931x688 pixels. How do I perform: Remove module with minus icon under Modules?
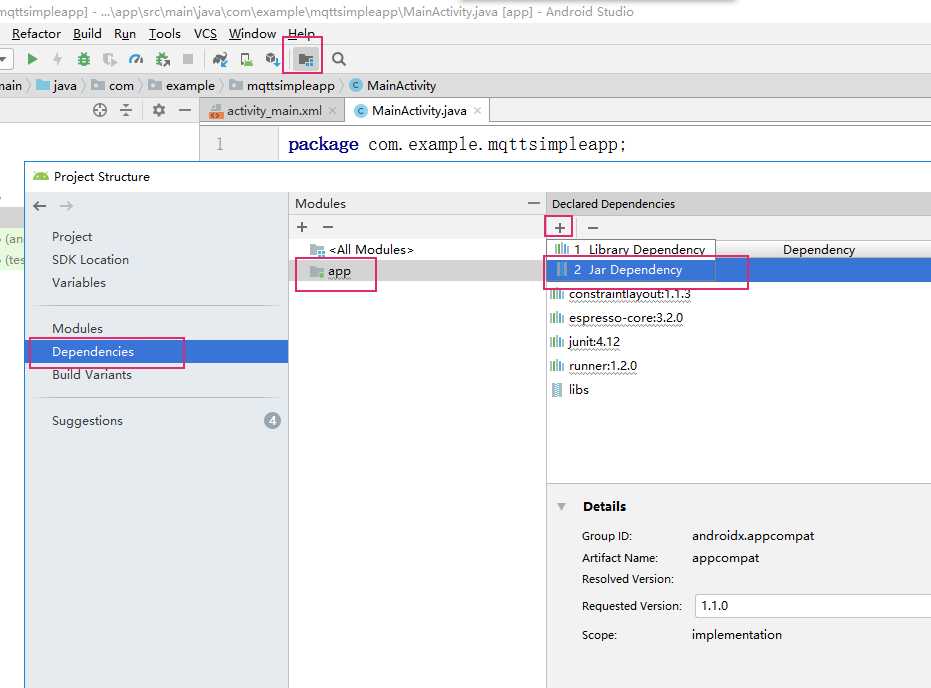click(328, 227)
